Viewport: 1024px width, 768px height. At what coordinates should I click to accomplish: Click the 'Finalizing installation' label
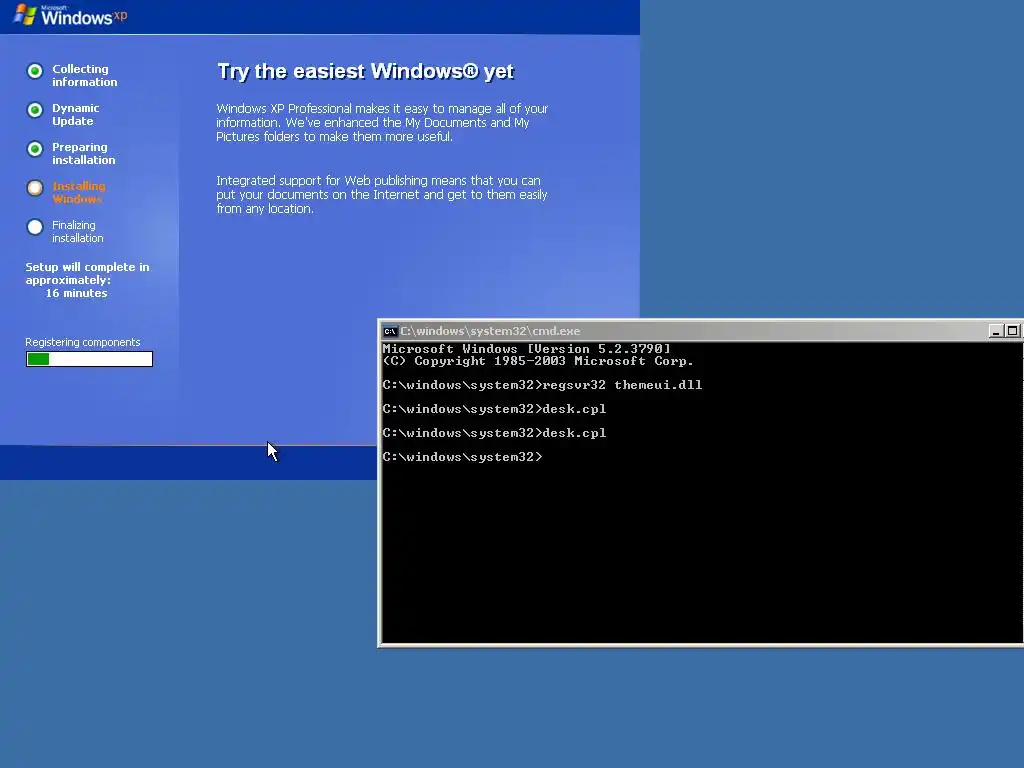77,232
